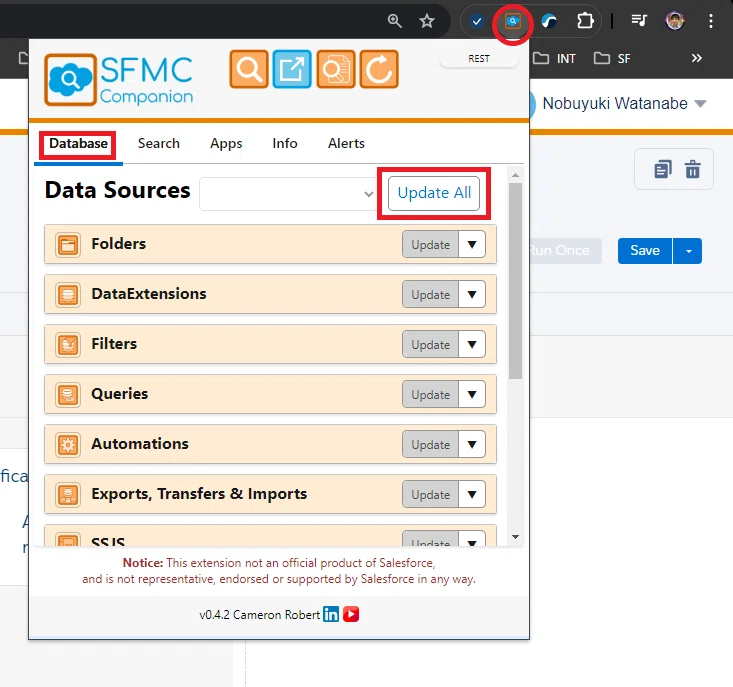Screen dimensions: 733x687
Task: Expand Filters update options arrow
Action: (472, 344)
